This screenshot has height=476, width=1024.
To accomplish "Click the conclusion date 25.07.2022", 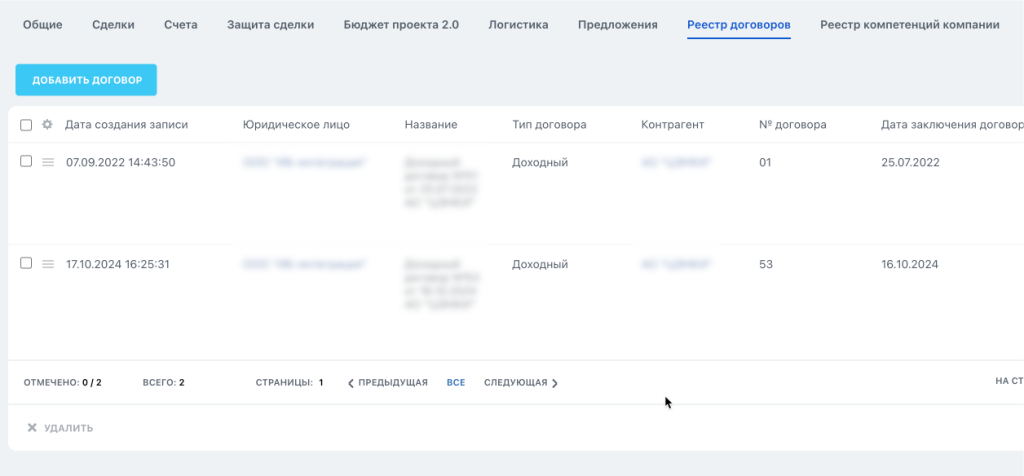I will pos(910,163).
